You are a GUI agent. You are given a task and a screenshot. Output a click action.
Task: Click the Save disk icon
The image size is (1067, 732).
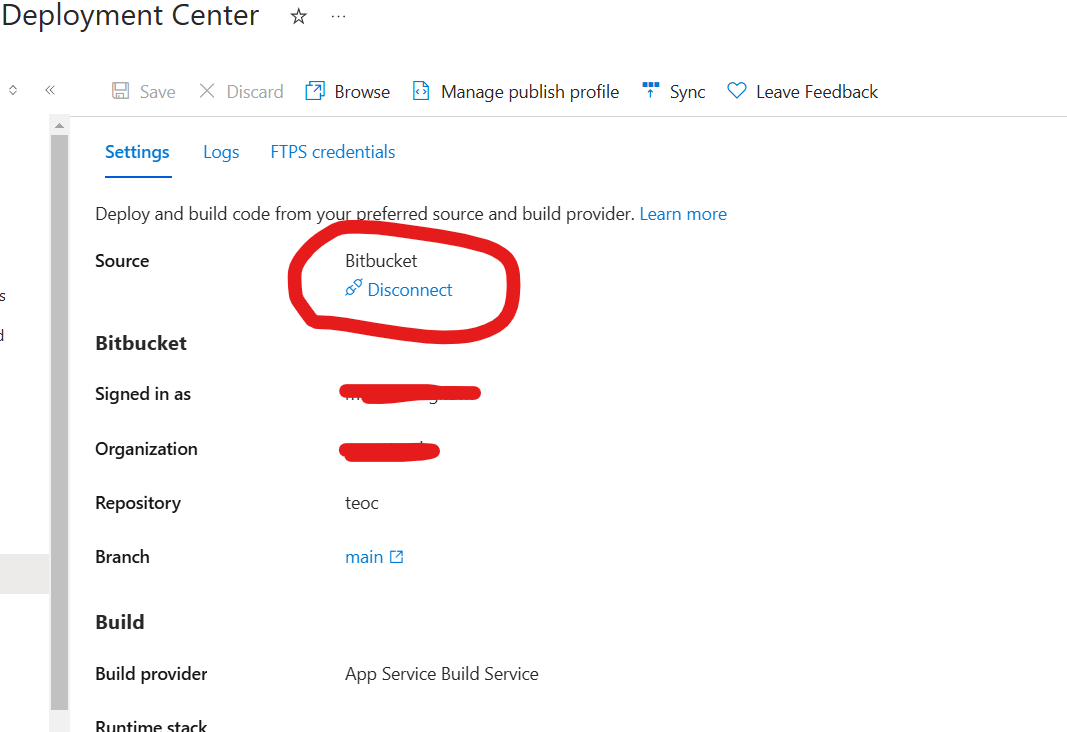pos(120,91)
